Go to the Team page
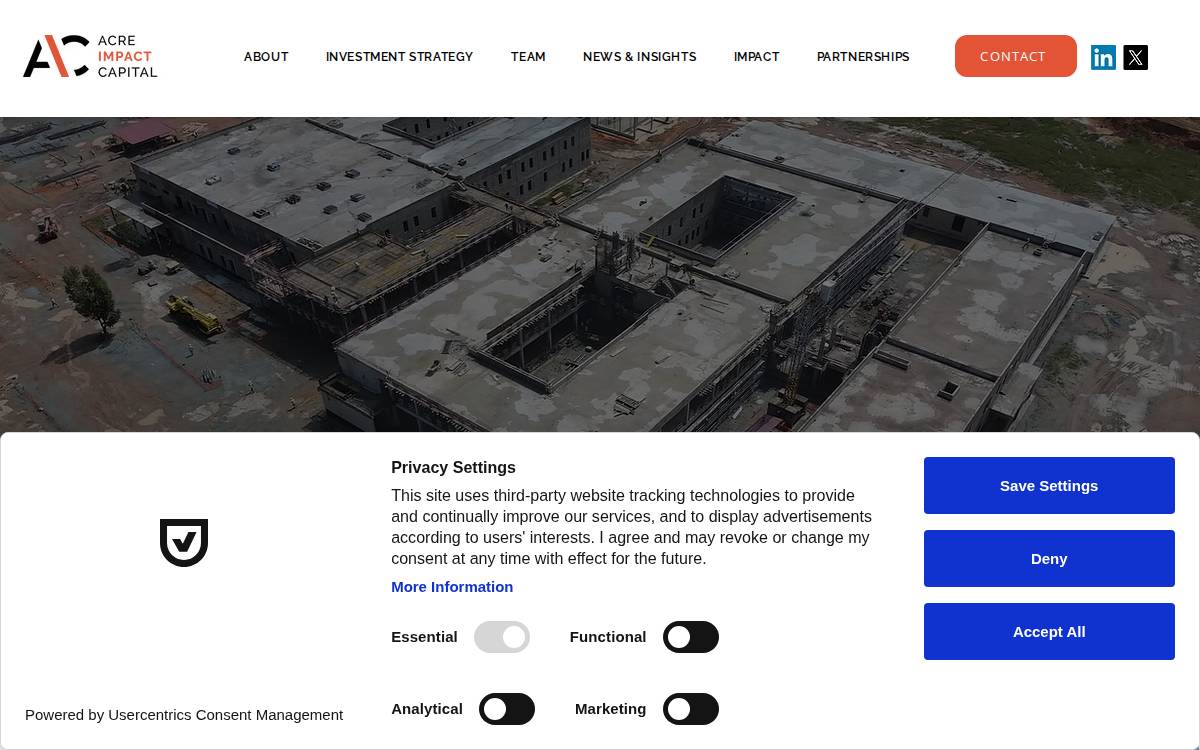1200x750 pixels. [x=528, y=57]
